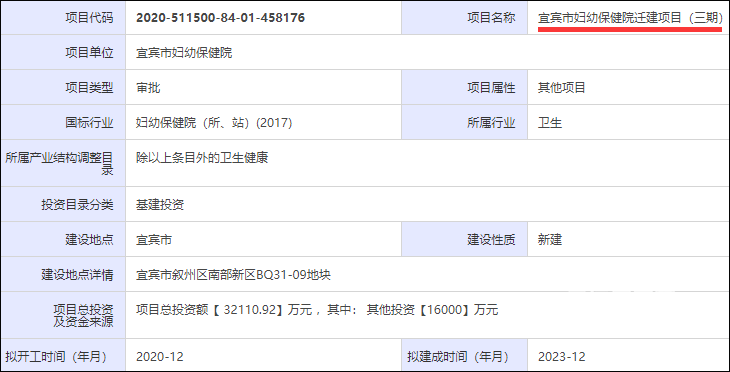Click the 项目类型 value 审批
The image size is (730, 372).
tap(148, 88)
